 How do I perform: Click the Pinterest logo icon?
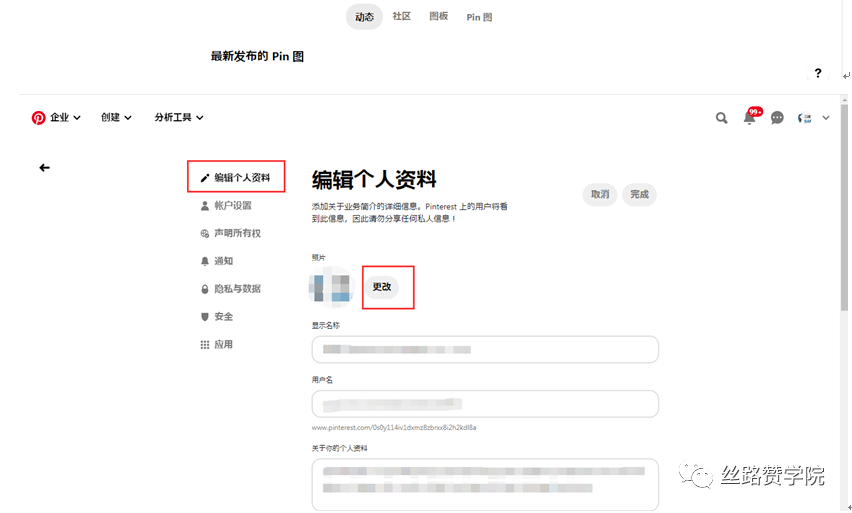click(x=38, y=117)
